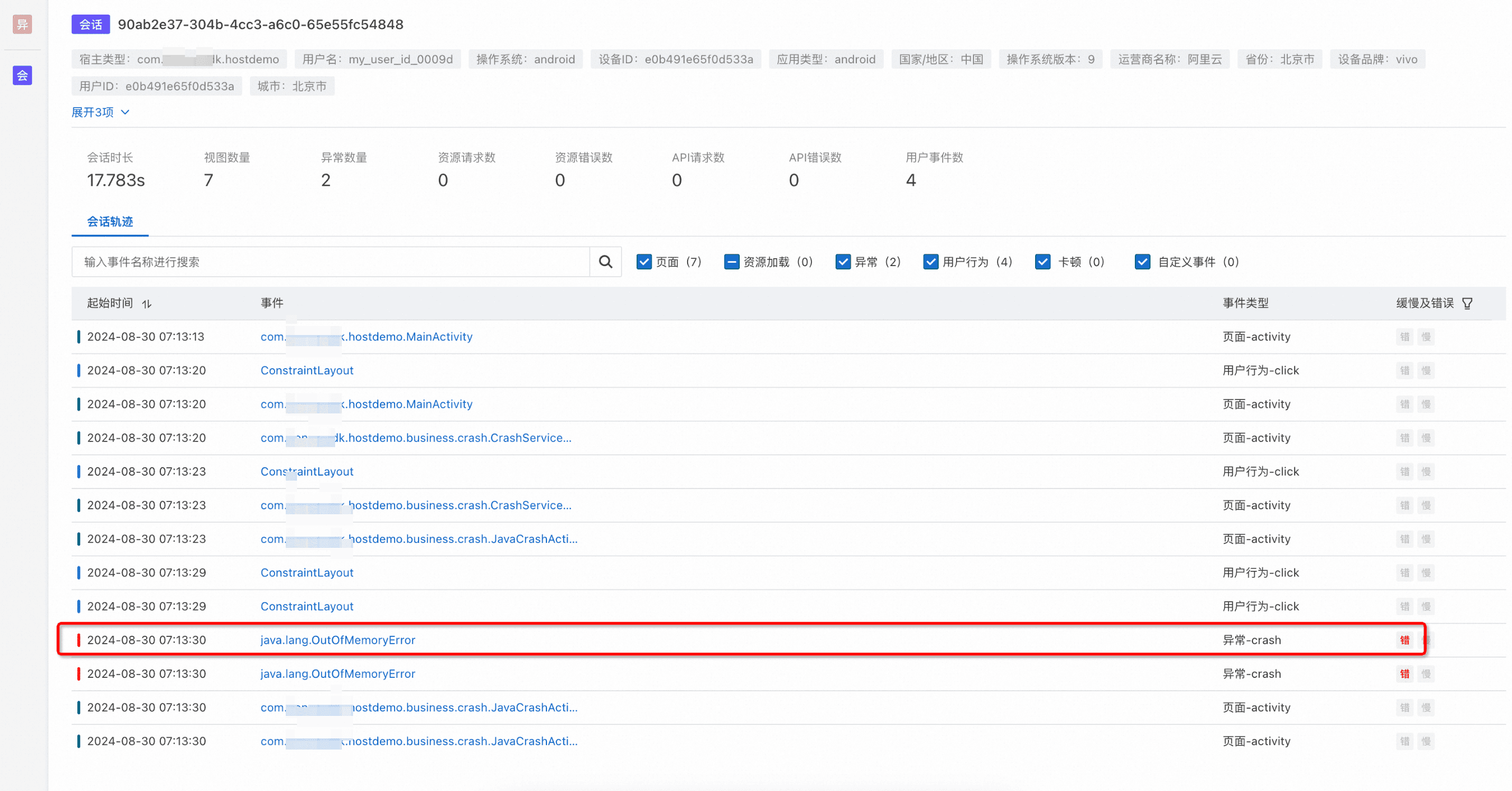Click the 缓慢及错误 filter funnel icon
Viewport: 1512px width, 791px height.
[x=1467, y=304]
